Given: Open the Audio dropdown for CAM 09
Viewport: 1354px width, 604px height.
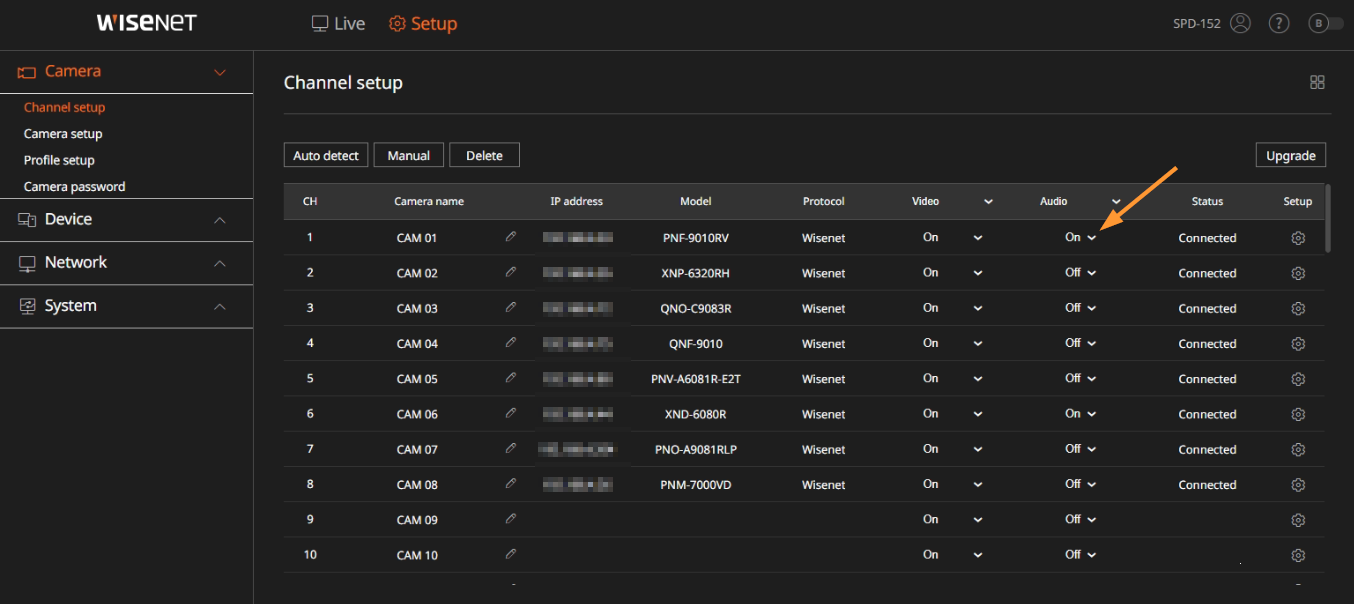Looking at the screenshot, I should (1092, 519).
